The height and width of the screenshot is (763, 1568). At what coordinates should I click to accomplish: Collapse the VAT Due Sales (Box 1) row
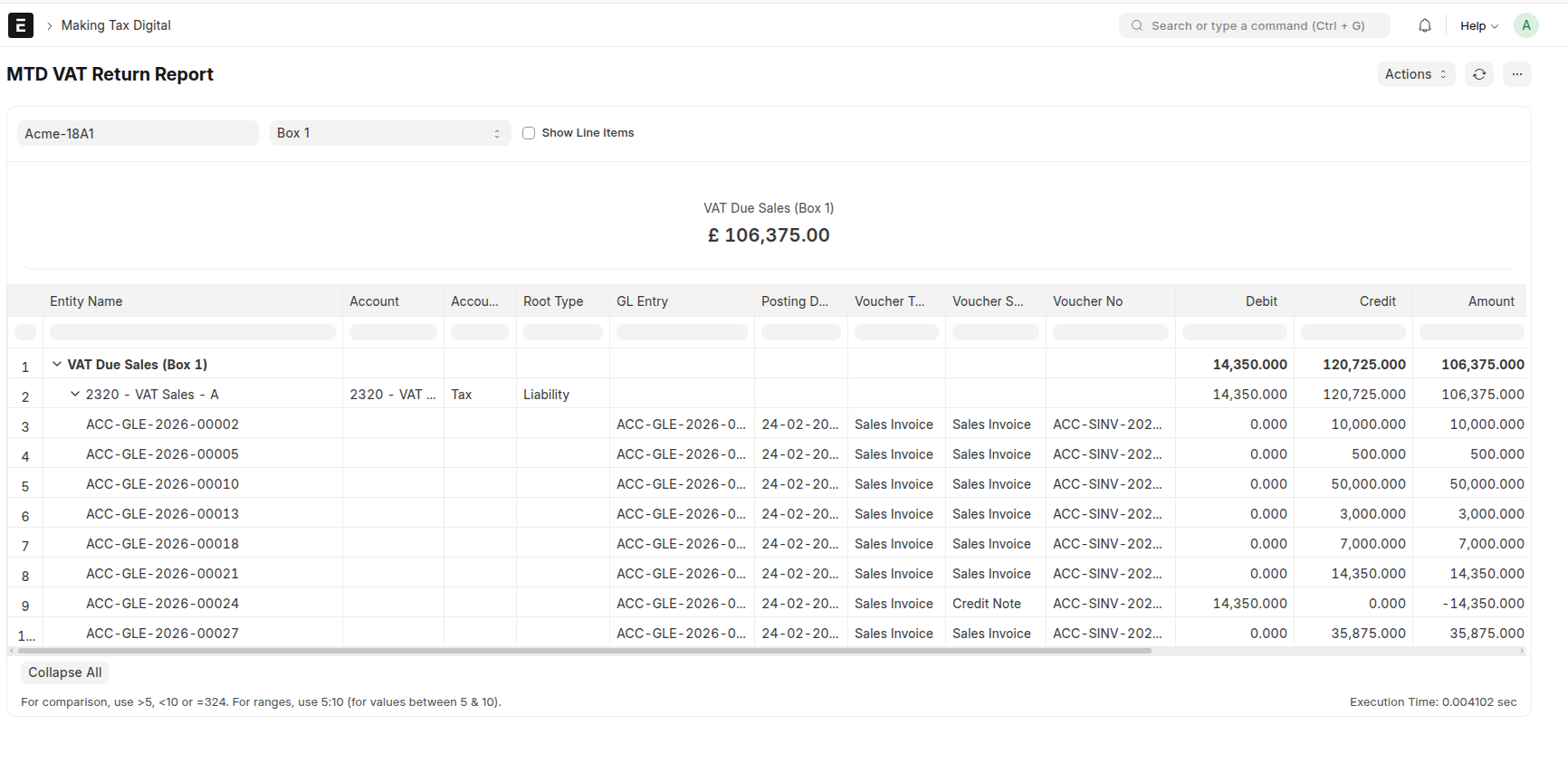(57, 364)
